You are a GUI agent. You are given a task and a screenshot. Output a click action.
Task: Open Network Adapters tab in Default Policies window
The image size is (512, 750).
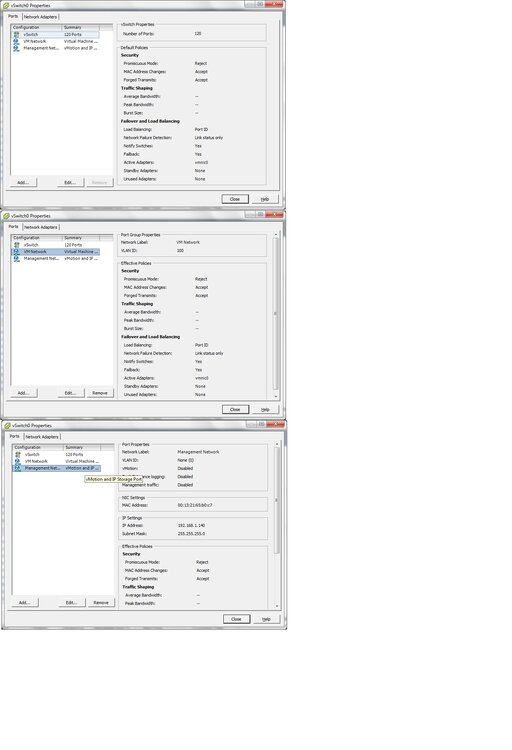40,17
